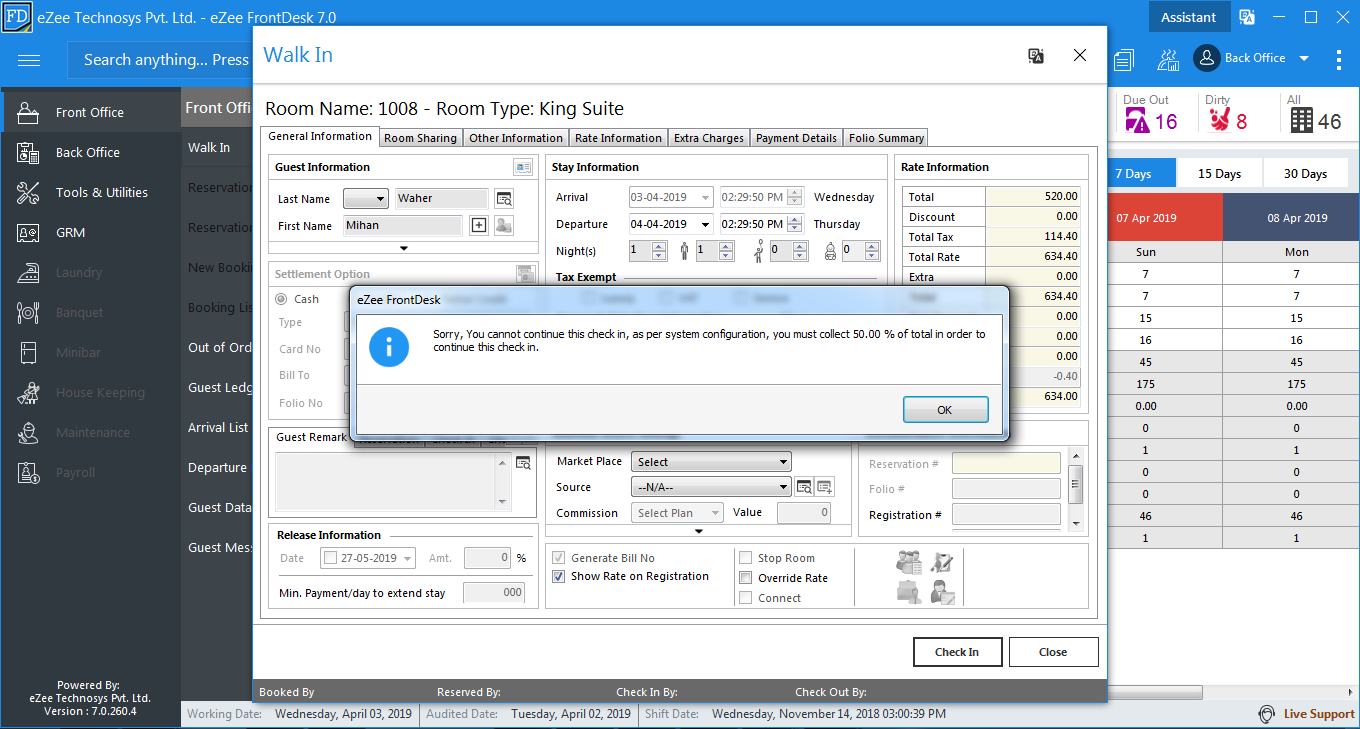Open the Back Office user dropdown

(1304, 58)
